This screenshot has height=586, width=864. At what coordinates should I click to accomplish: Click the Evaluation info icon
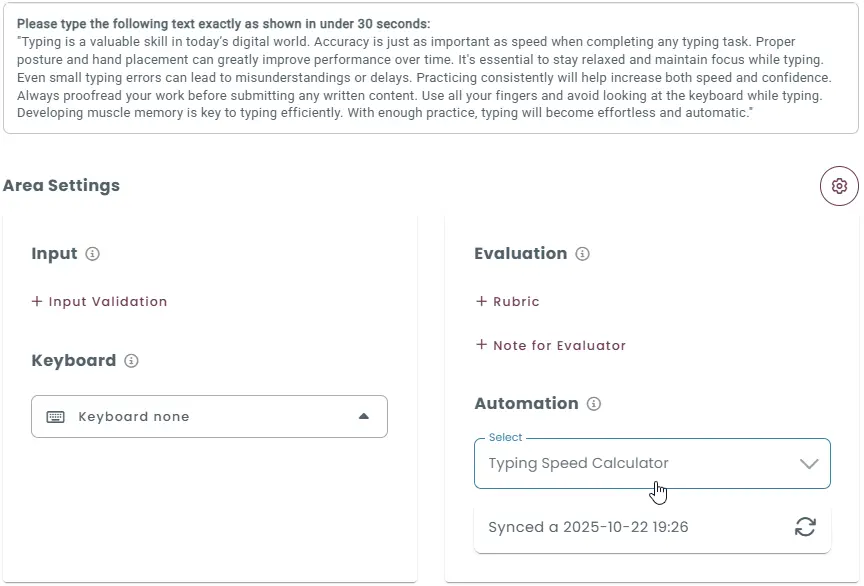pos(582,254)
